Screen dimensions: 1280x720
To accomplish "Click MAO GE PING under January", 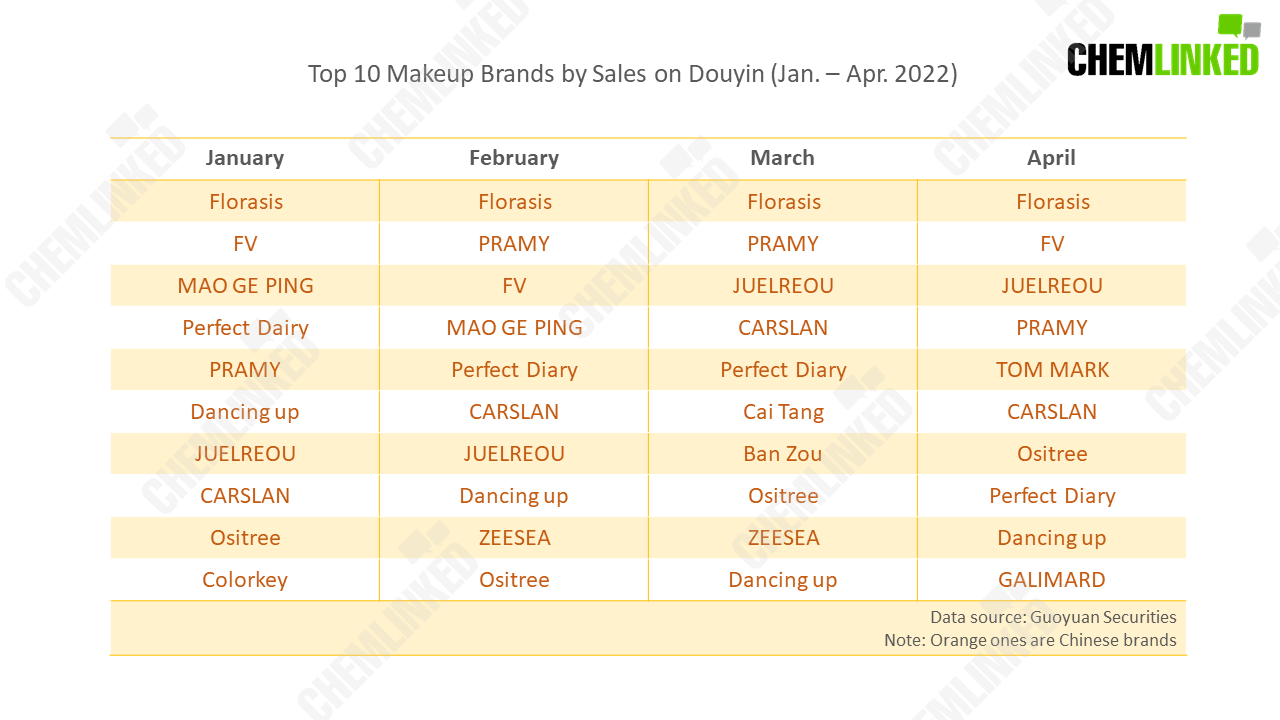I will [x=246, y=286].
